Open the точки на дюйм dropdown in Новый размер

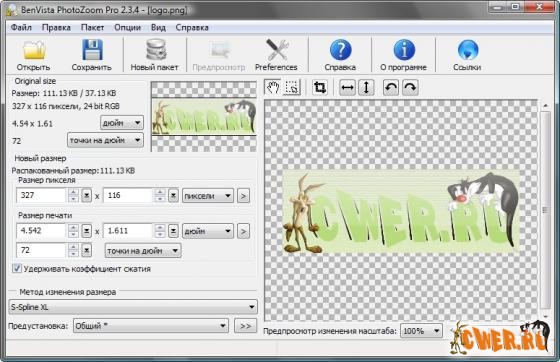coord(143,251)
